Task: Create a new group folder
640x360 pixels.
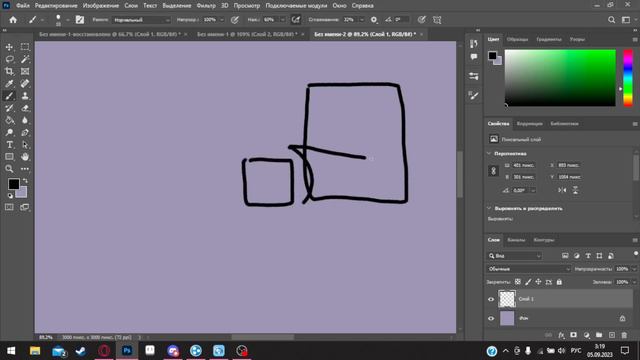Action: click(599, 335)
